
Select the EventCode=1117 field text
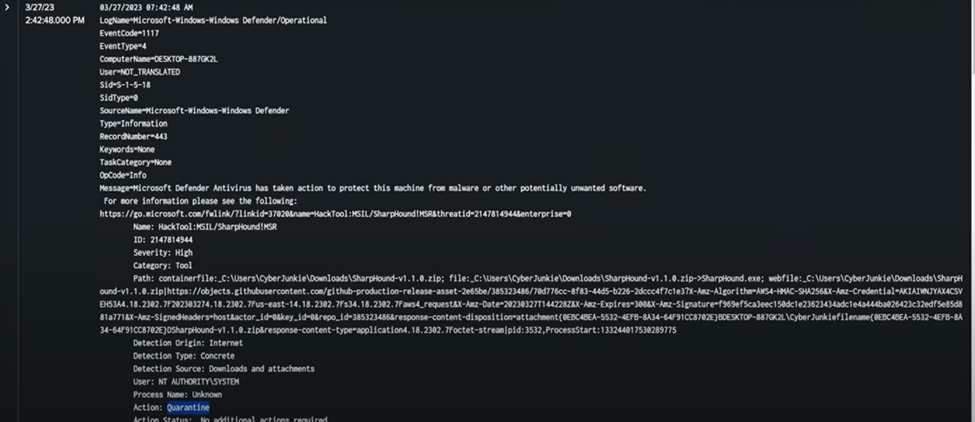[130, 33]
